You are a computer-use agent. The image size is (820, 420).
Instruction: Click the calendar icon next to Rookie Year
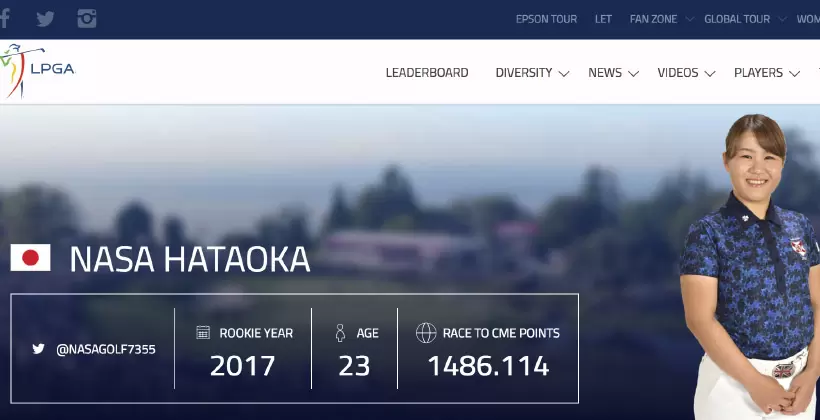point(203,333)
